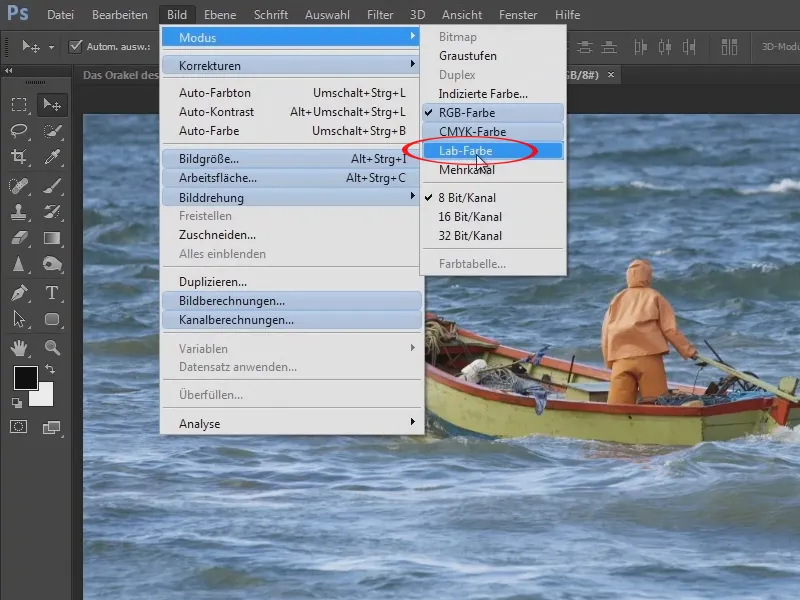Select the Pen tool
The image size is (800, 600).
19,293
